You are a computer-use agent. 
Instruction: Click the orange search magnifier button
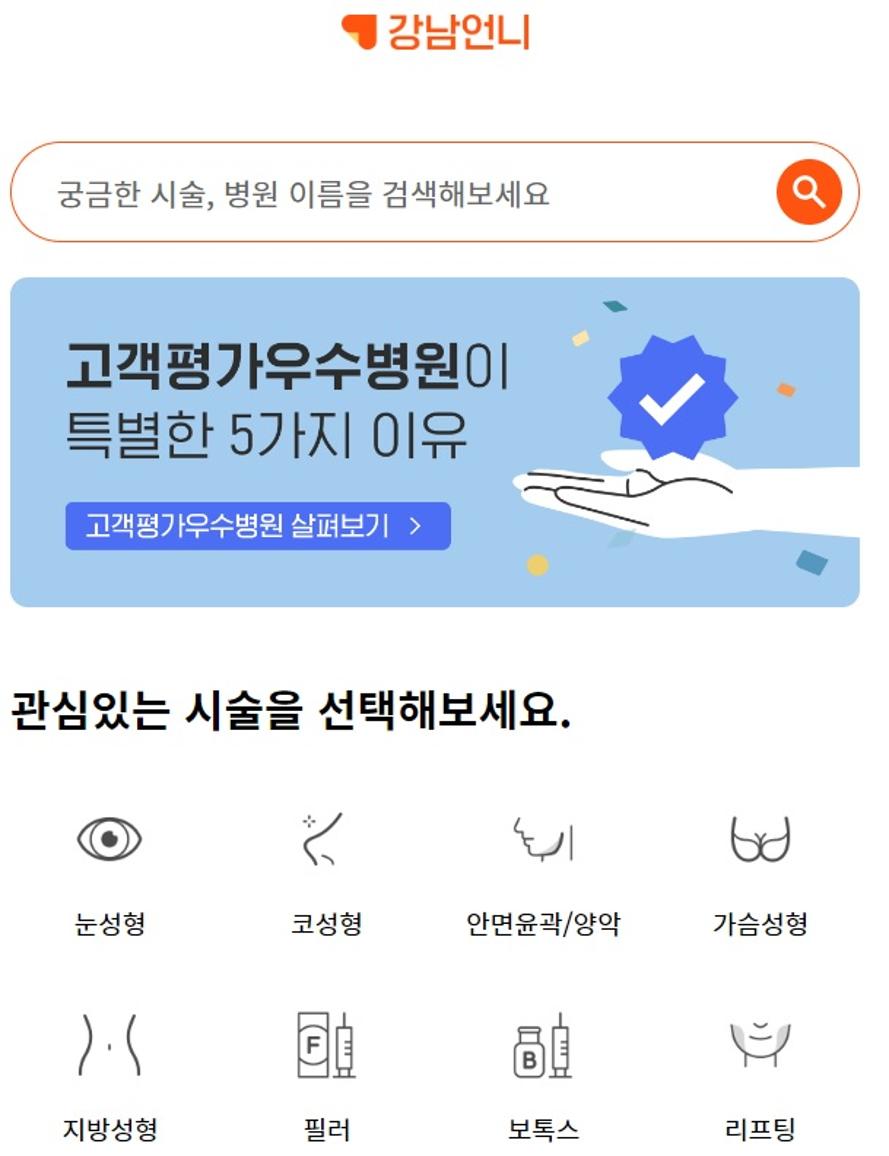809,192
